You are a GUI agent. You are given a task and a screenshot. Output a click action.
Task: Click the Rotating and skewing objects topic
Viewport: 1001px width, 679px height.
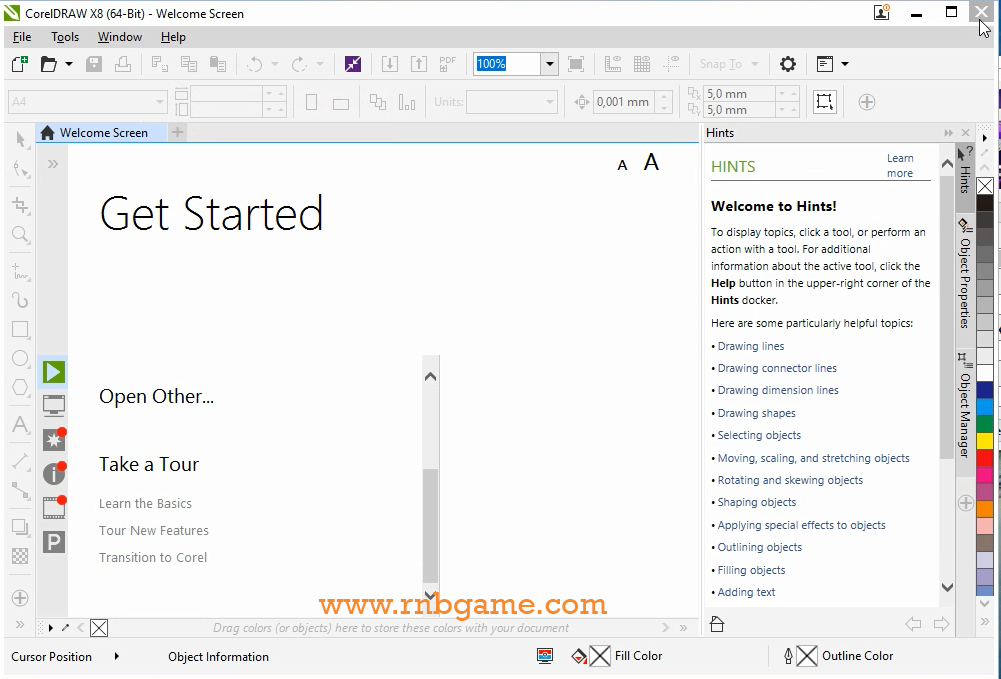point(790,480)
